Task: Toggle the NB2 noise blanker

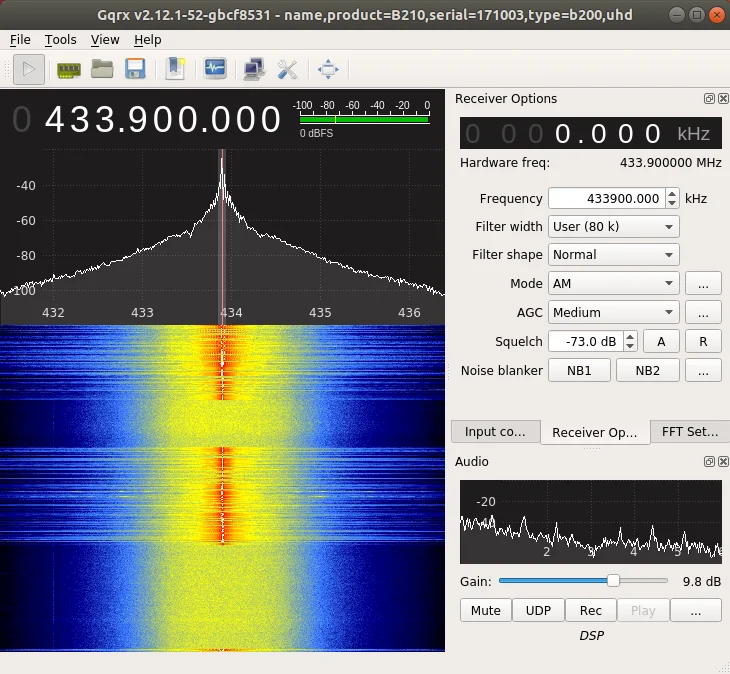Action: point(647,370)
